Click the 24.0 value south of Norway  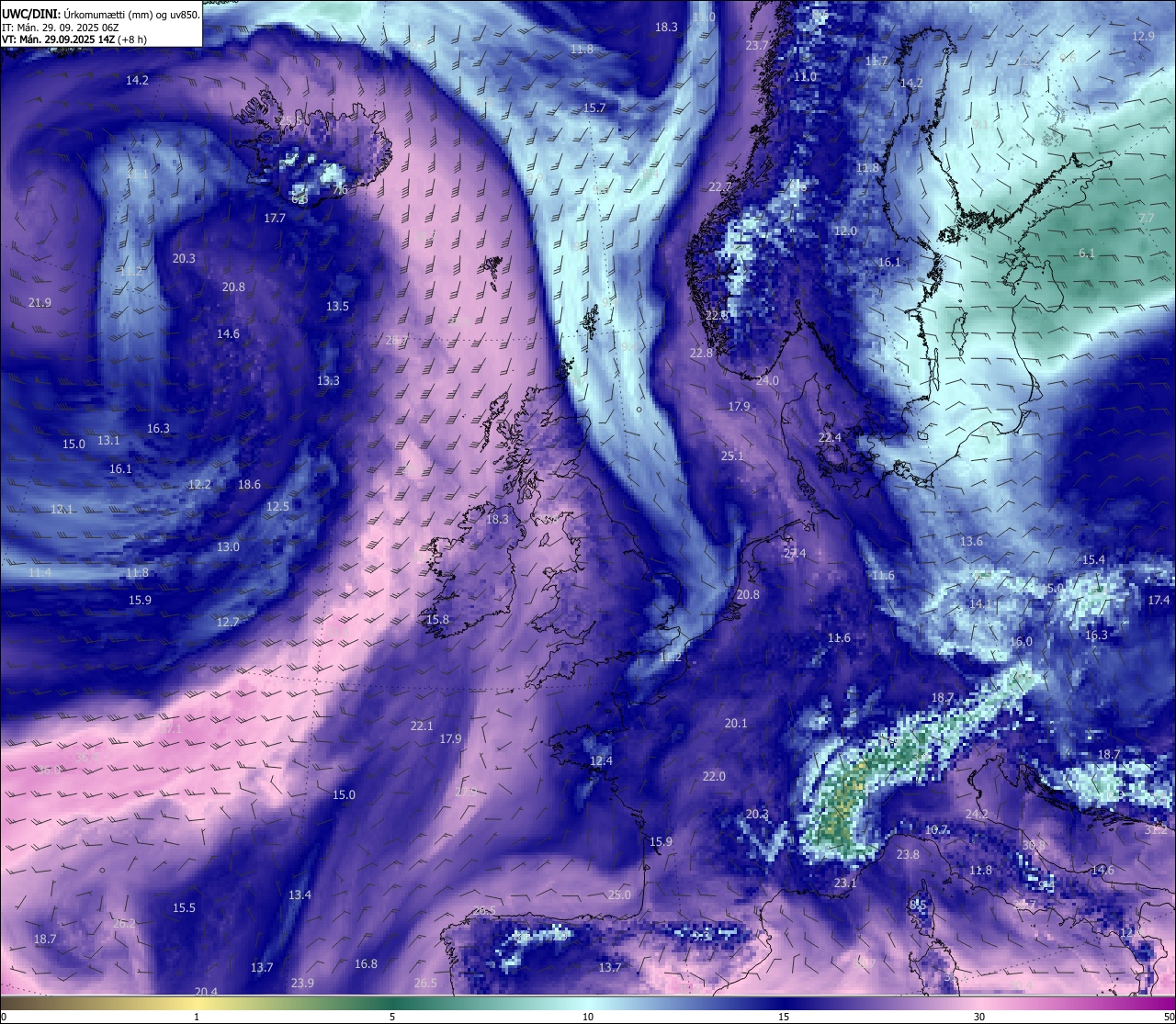(767, 381)
